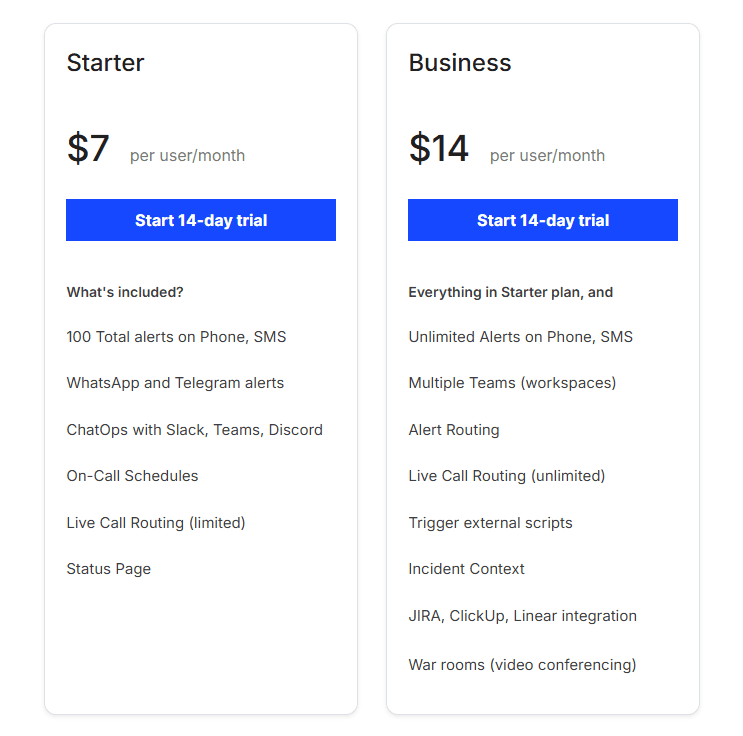The image size is (743, 736).
Task: Click the Status Page feature
Action: [x=108, y=569]
